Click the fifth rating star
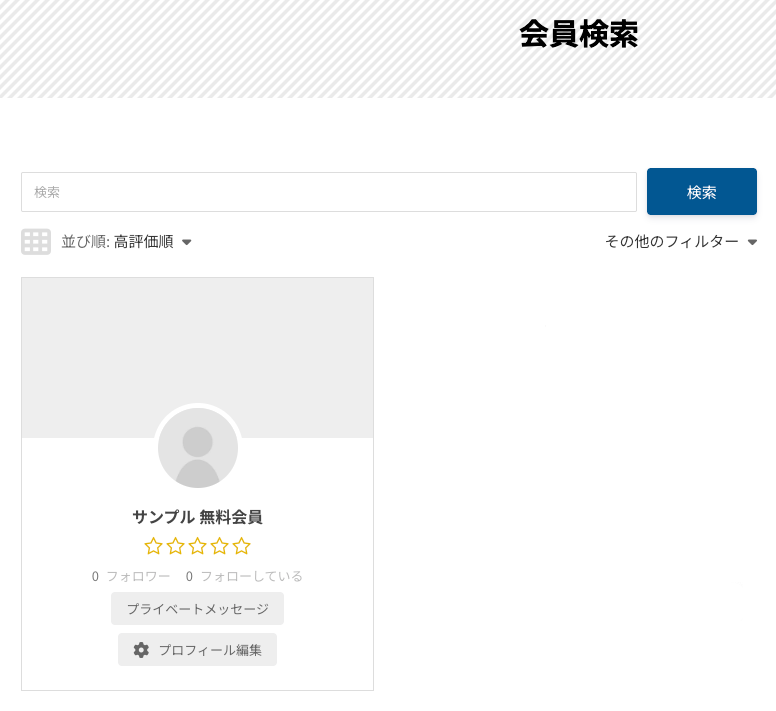This screenshot has width=776, height=711. tap(241, 546)
